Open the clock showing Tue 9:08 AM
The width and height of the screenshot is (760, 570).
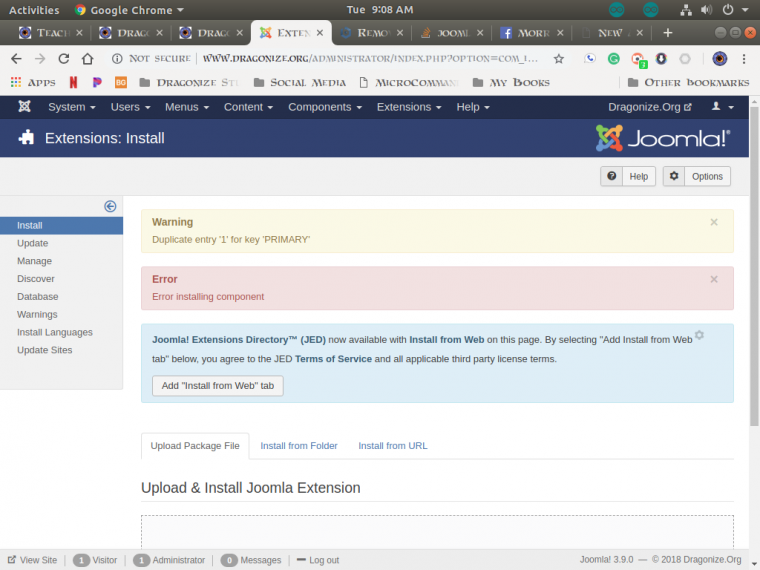coord(380,10)
